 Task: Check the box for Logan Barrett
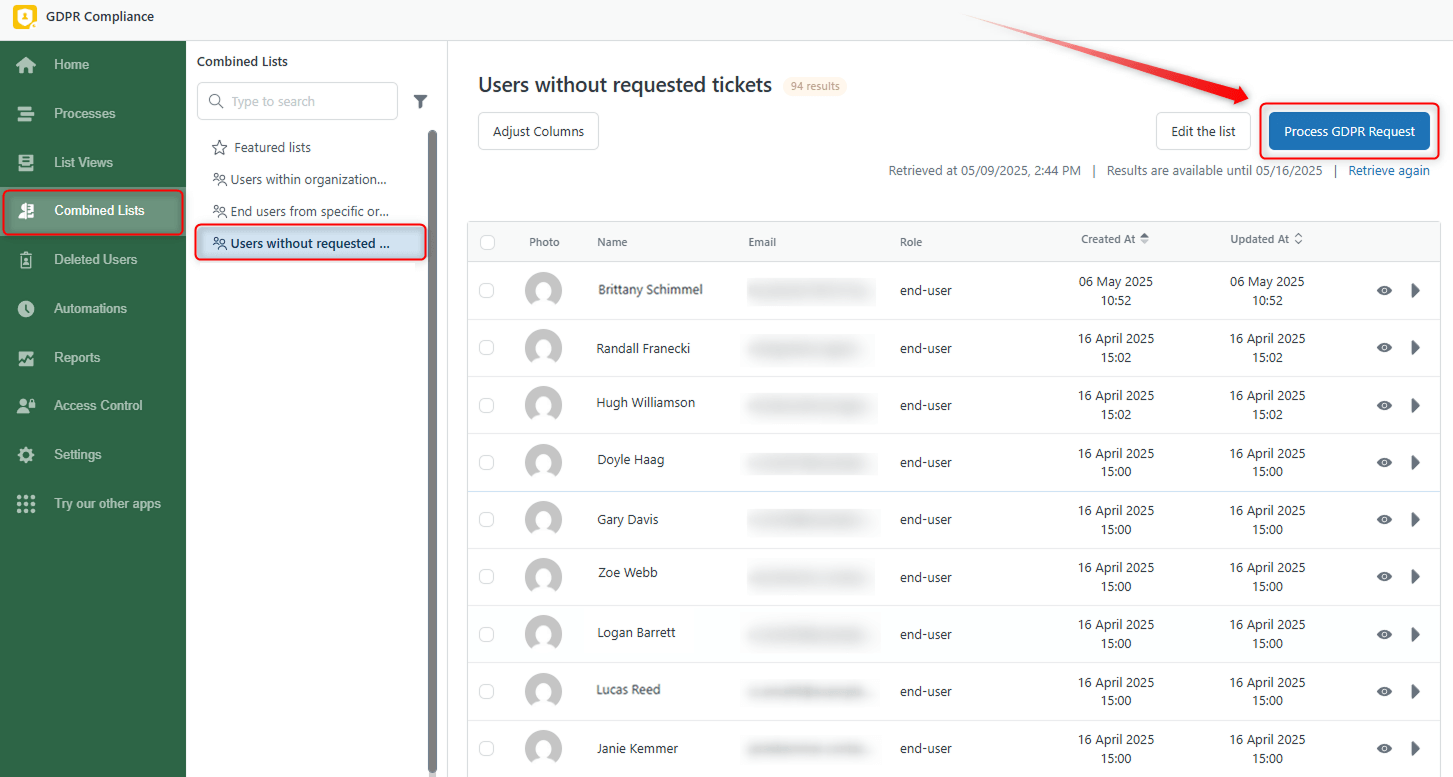click(486, 634)
